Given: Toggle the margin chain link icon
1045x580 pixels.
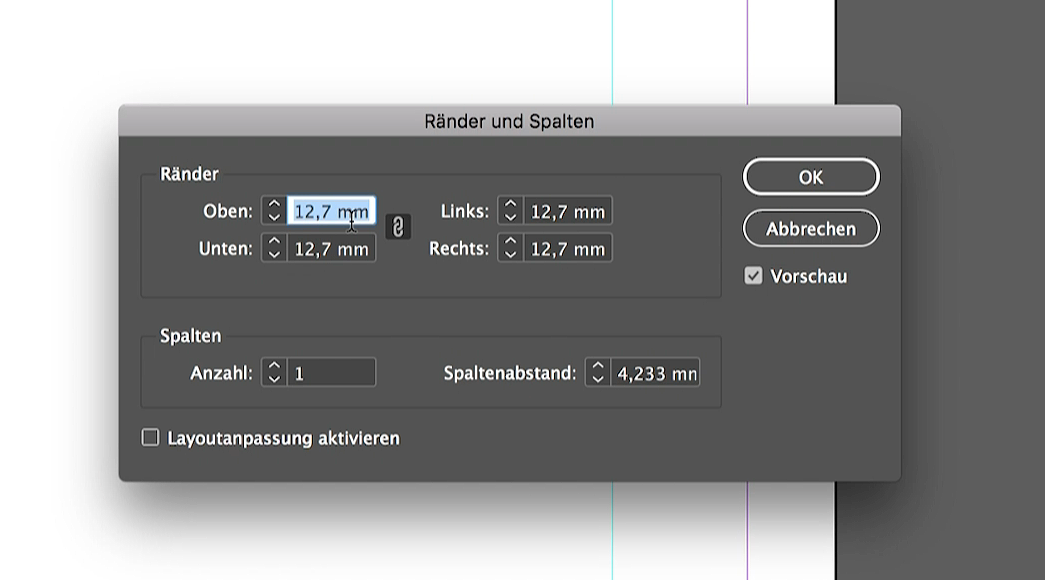Looking at the screenshot, I should 397,227.
